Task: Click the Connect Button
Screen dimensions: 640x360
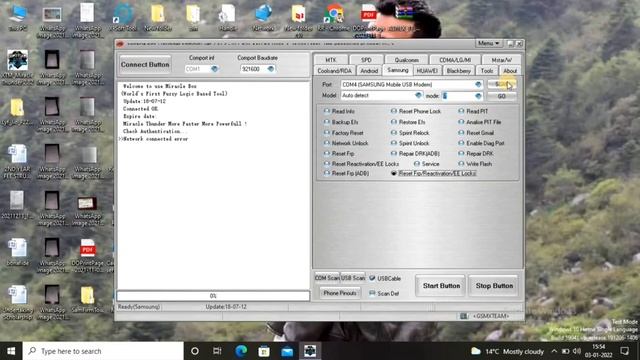Action: click(145, 64)
